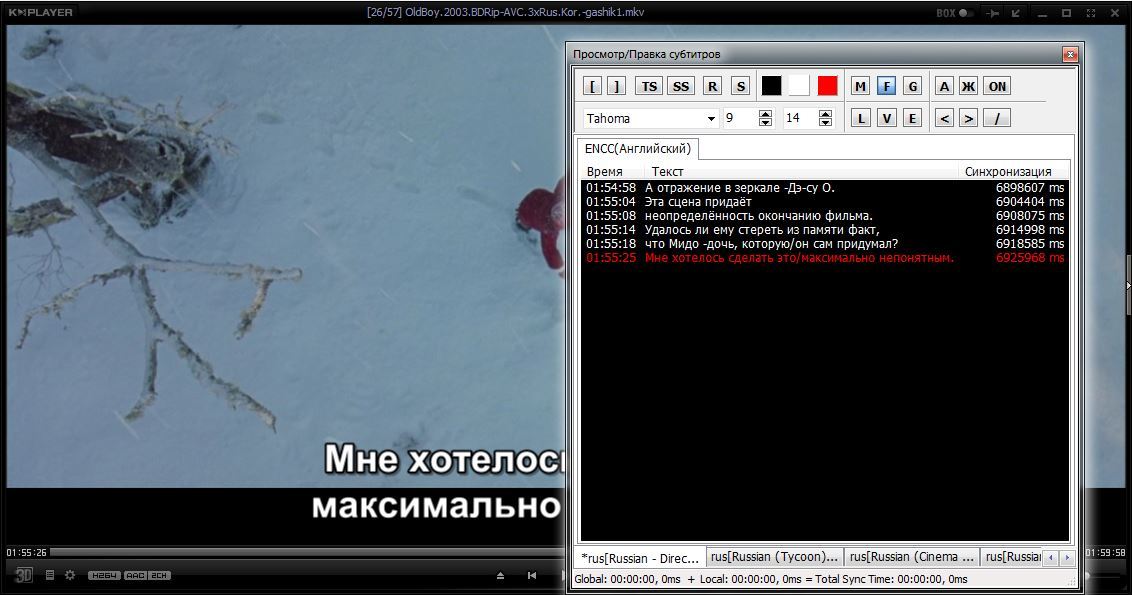Click the Ж bold button

coord(968,87)
